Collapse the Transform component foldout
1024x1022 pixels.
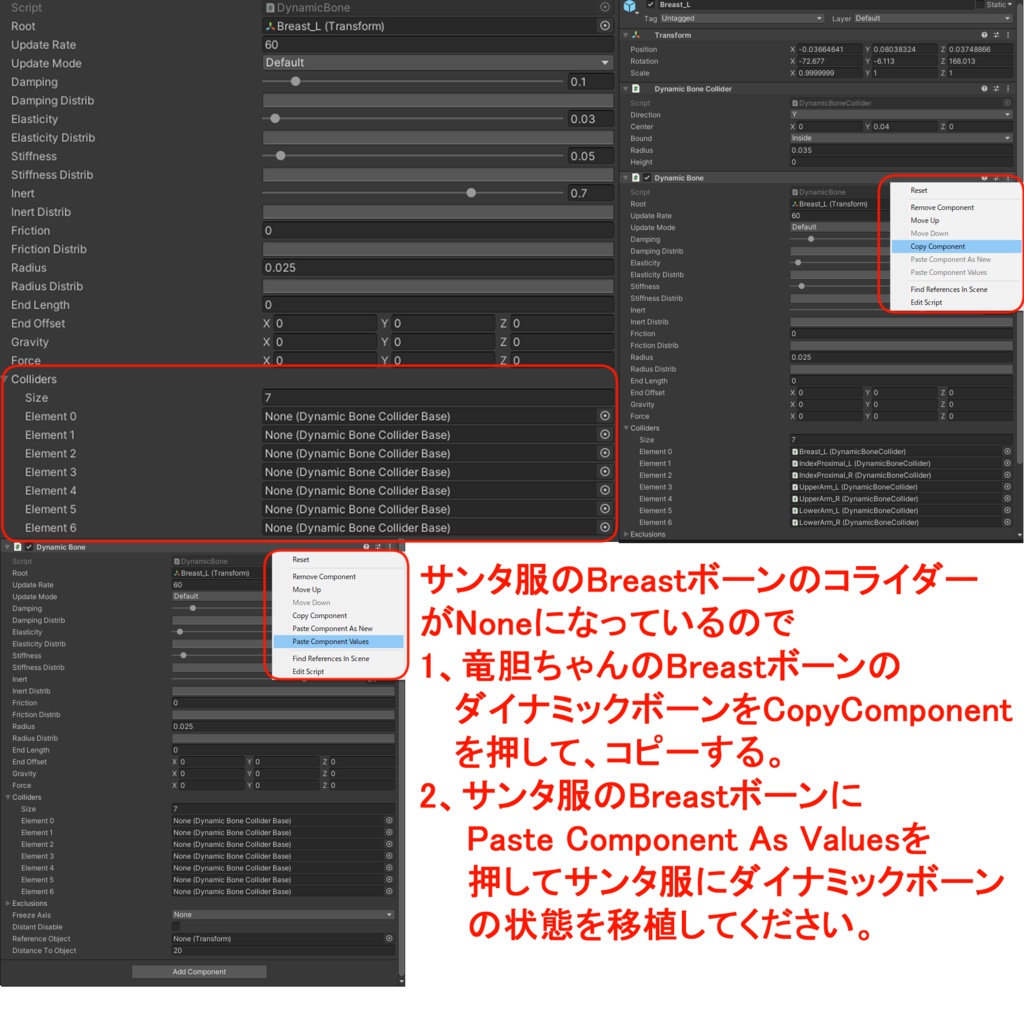click(626, 35)
